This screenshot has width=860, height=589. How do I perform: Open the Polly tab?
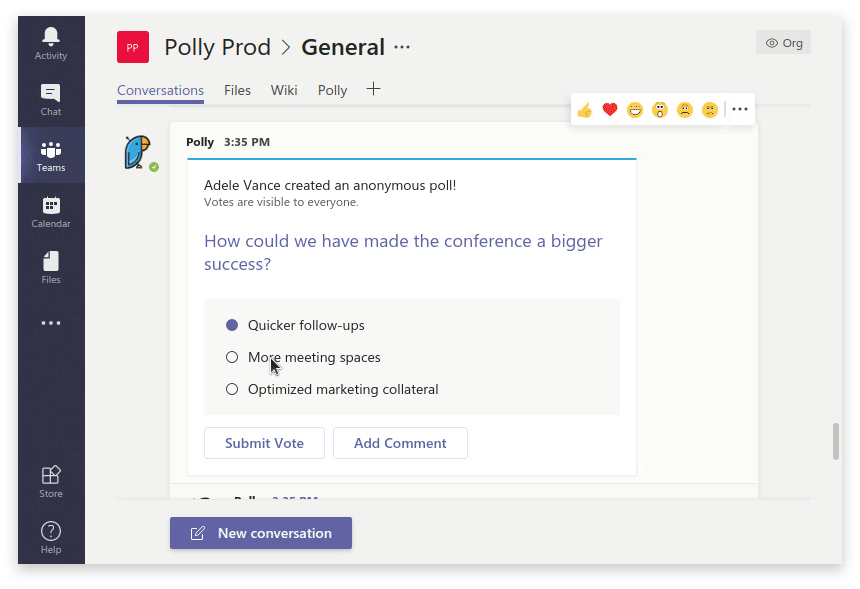tap(332, 90)
